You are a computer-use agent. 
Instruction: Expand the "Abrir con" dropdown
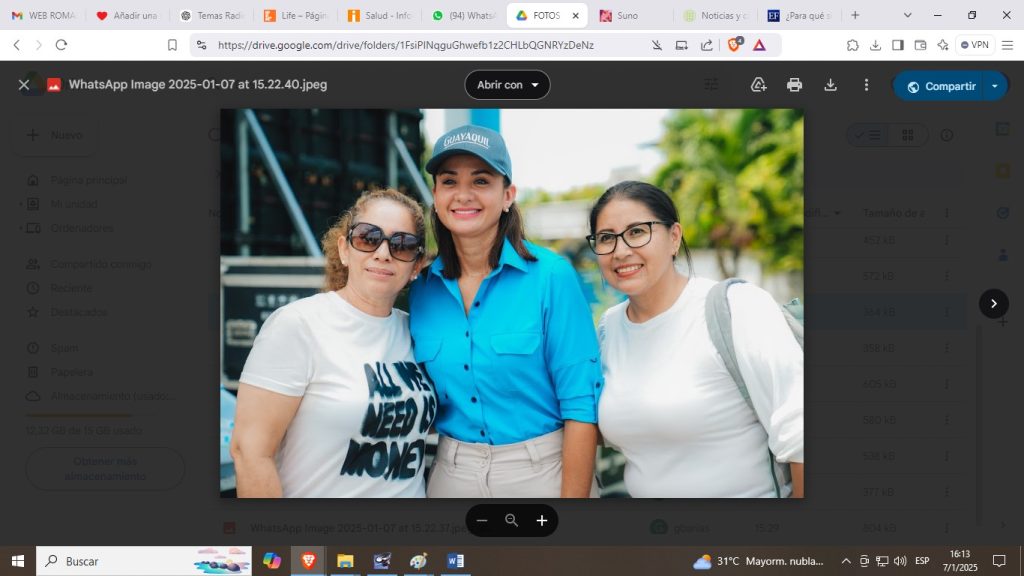click(507, 85)
